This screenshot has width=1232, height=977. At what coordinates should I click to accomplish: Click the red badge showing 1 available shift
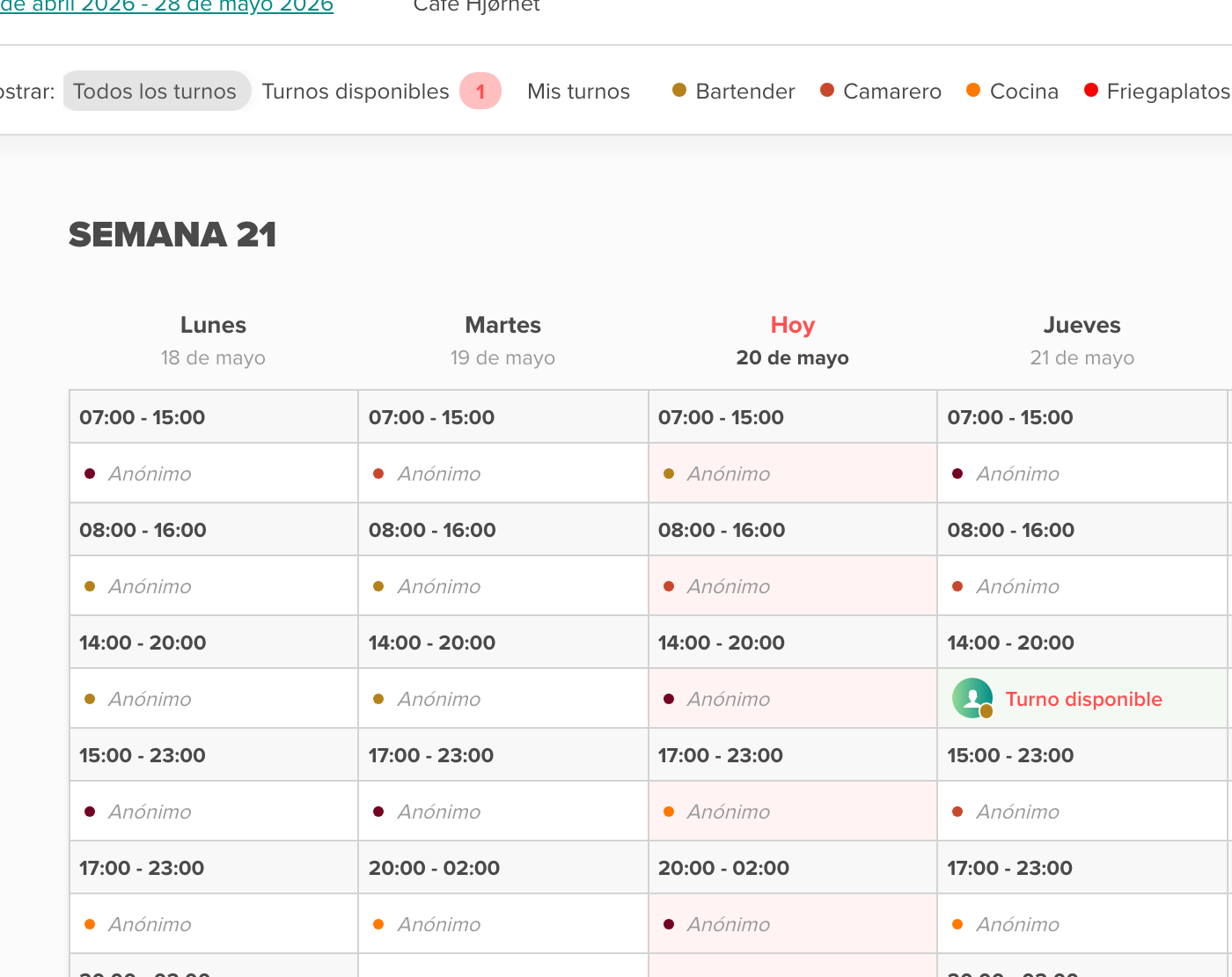480,92
